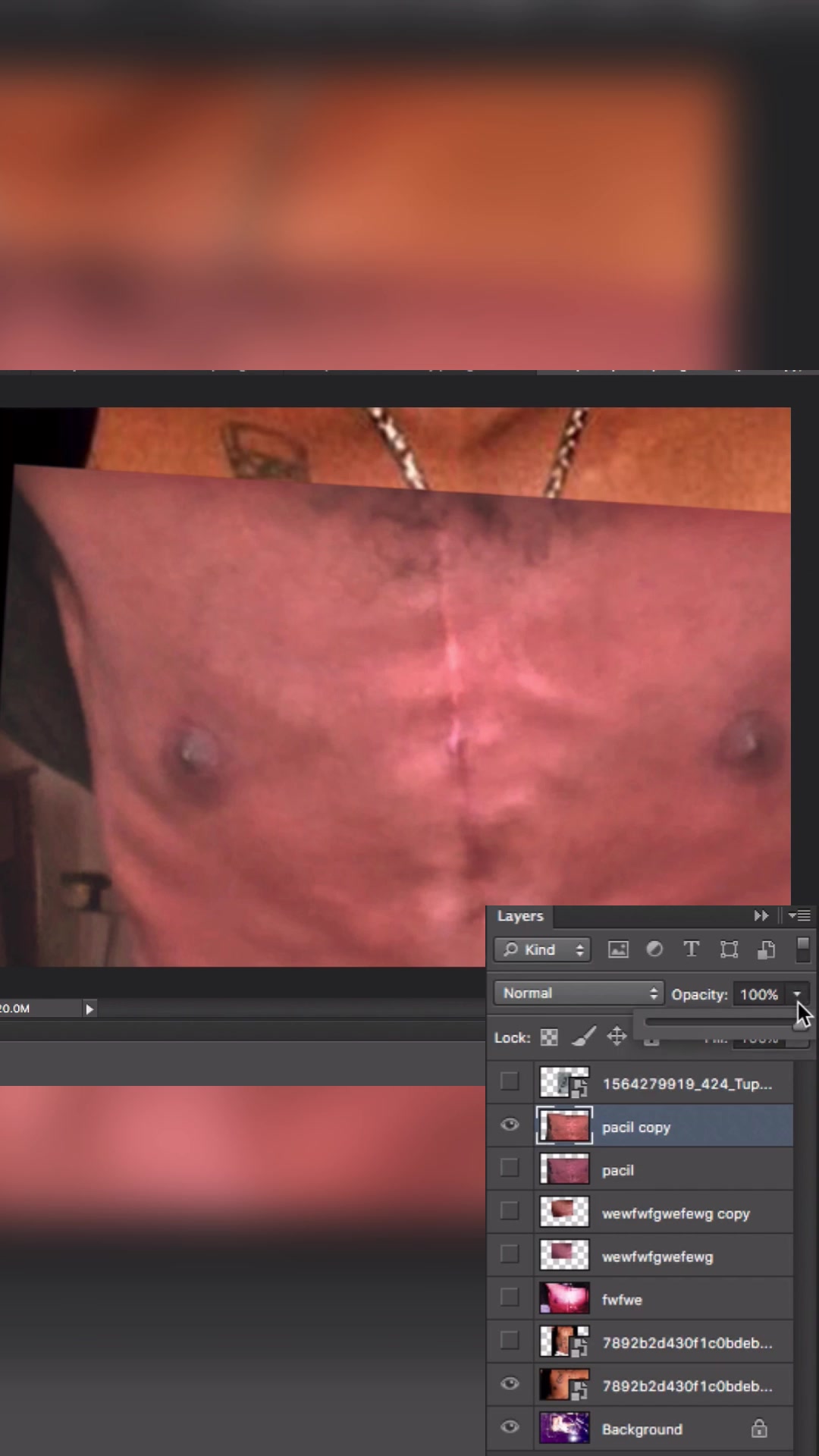Screen dimensions: 819x1456
Task: Filter layers by smart objects icon
Action: (x=766, y=949)
